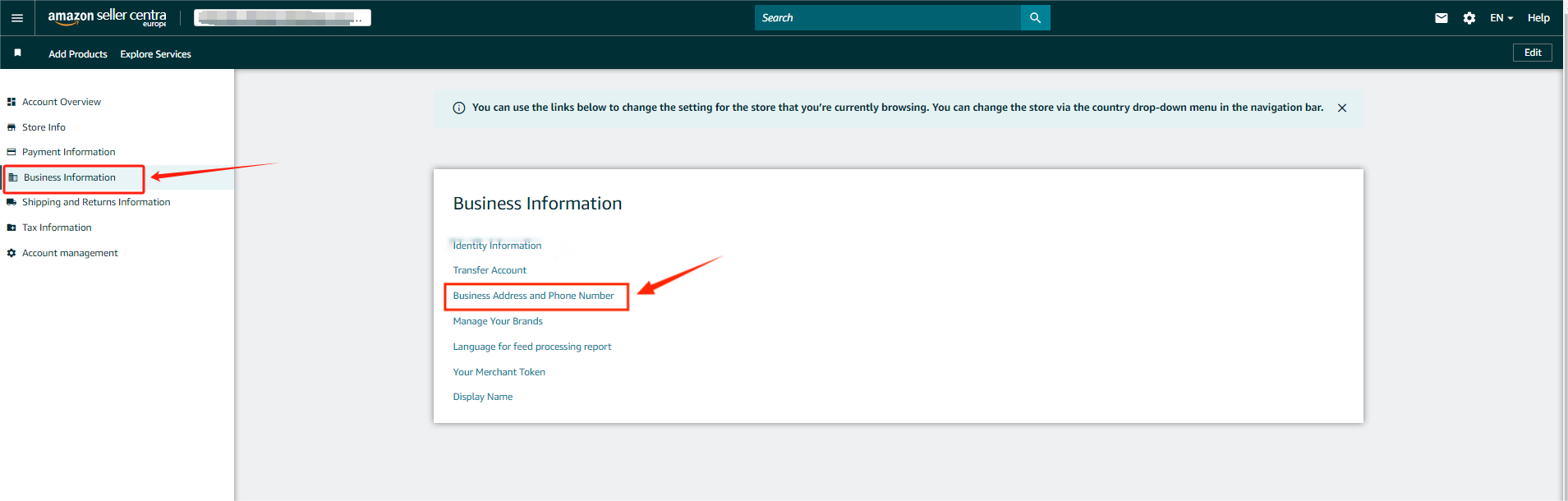Open Payment Information in sidebar
Viewport: 1568px width, 501px height.
(x=68, y=152)
